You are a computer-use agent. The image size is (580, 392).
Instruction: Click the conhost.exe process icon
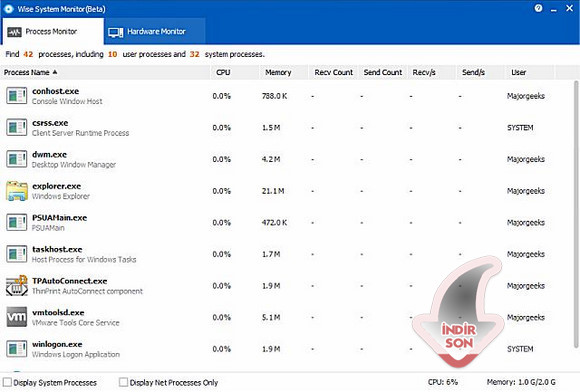point(17,96)
